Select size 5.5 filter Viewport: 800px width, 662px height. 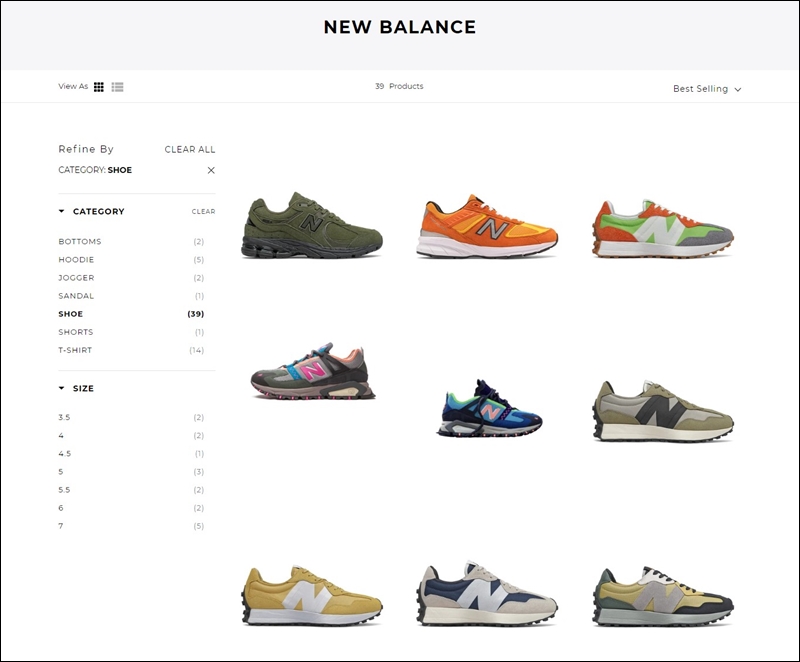click(64, 490)
